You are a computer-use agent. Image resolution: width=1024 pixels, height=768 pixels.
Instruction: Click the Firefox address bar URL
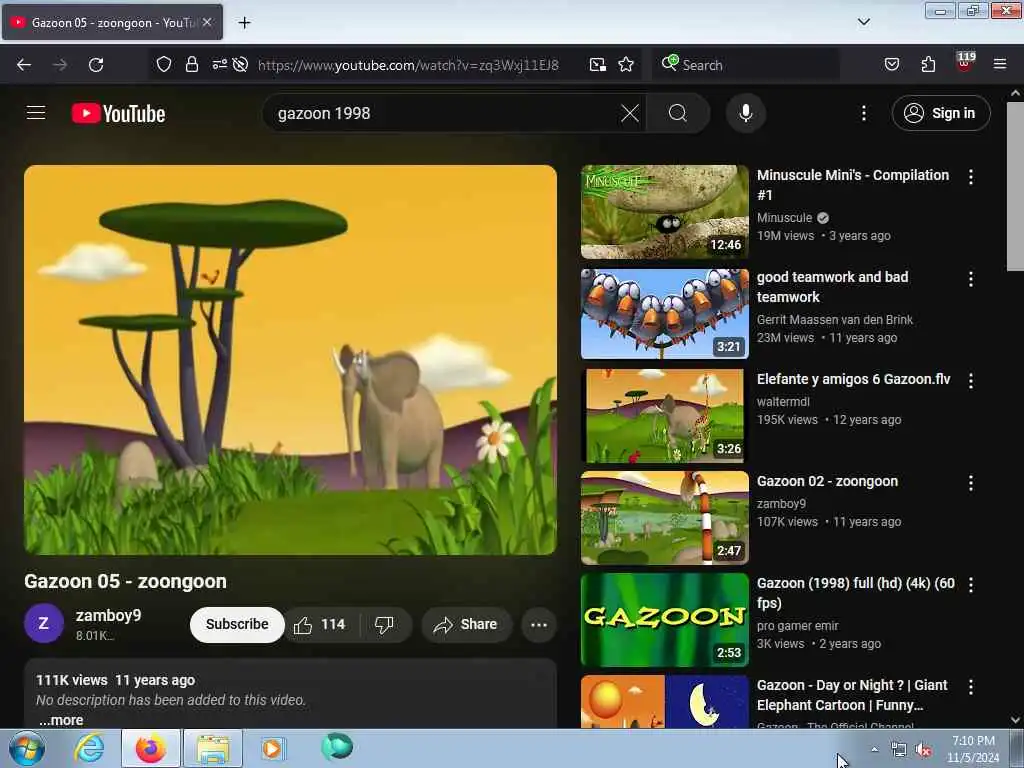click(408, 65)
